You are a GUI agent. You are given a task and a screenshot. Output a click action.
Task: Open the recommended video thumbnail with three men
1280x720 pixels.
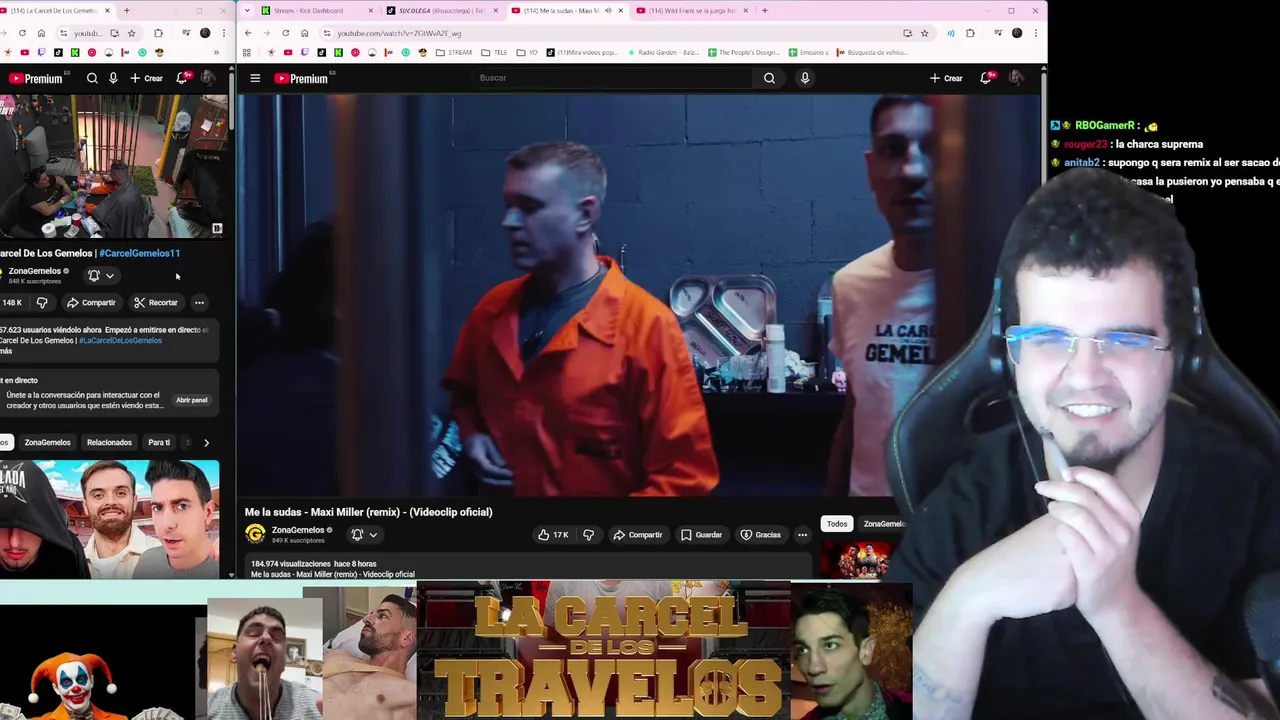click(109, 519)
